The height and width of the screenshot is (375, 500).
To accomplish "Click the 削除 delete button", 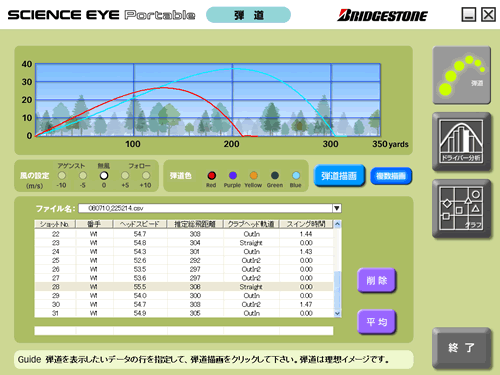I will pos(377,280).
